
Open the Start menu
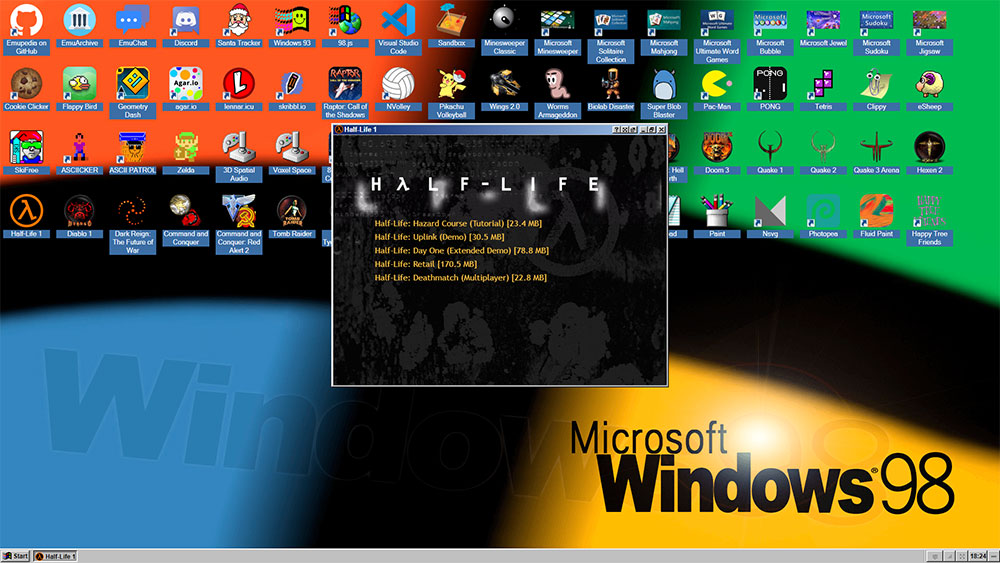(16, 555)
